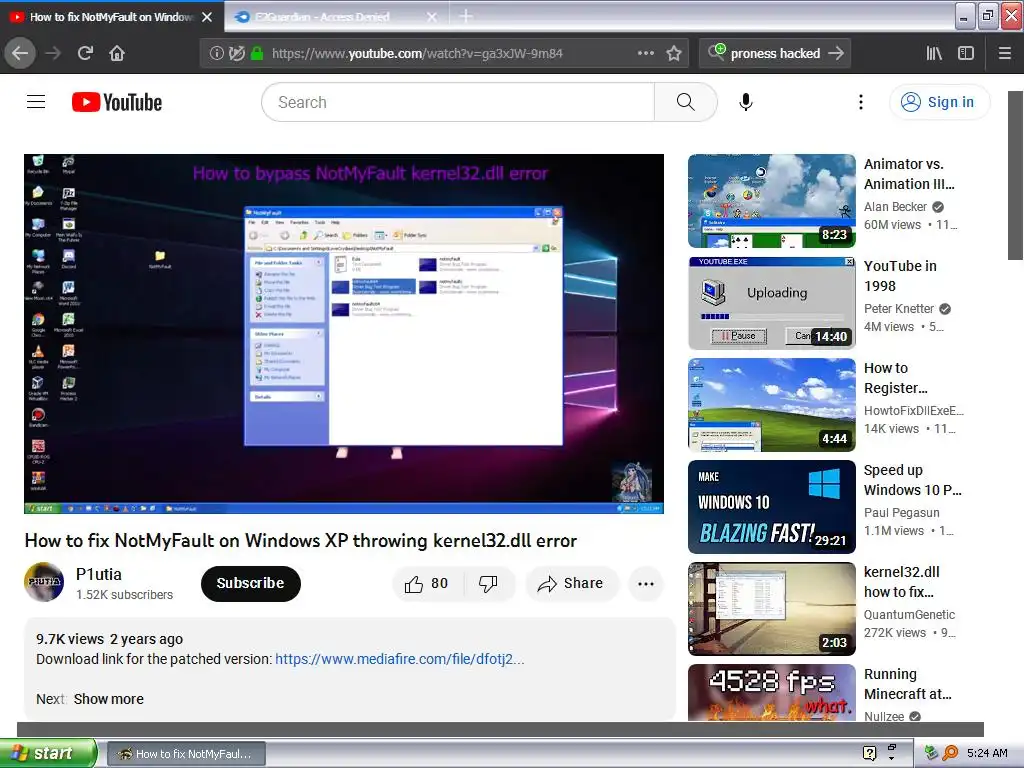Click channel name Alan Becker
The width and height of the screenshot is (1024, 768).
[x=895, y=207]
